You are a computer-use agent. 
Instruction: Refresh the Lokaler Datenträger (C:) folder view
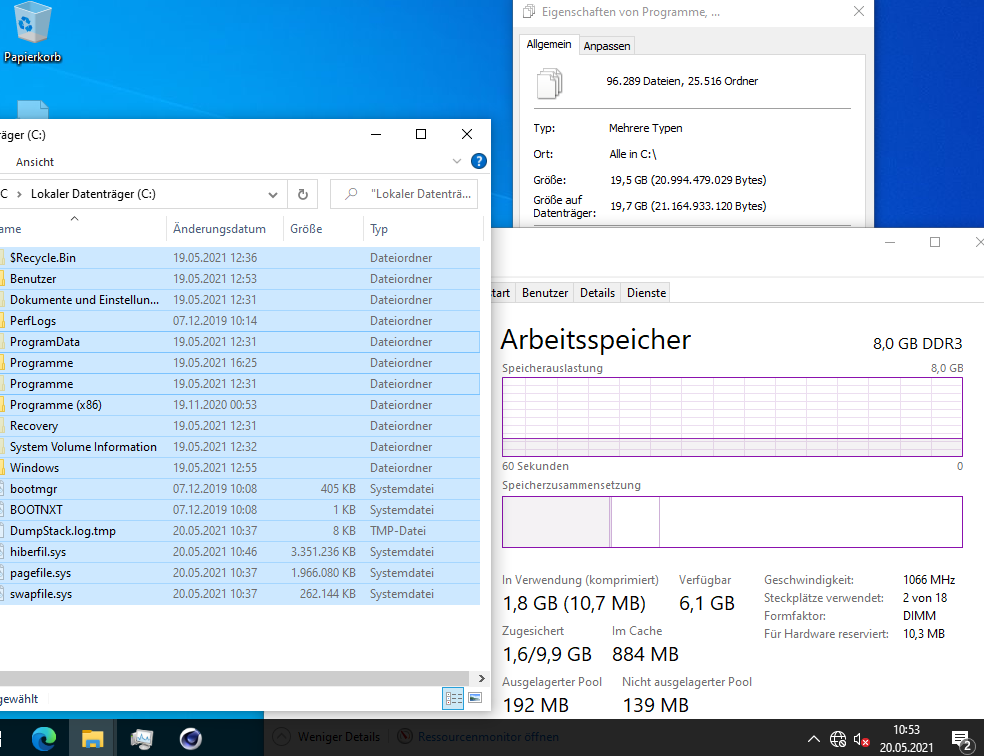[x=302, y=194]
